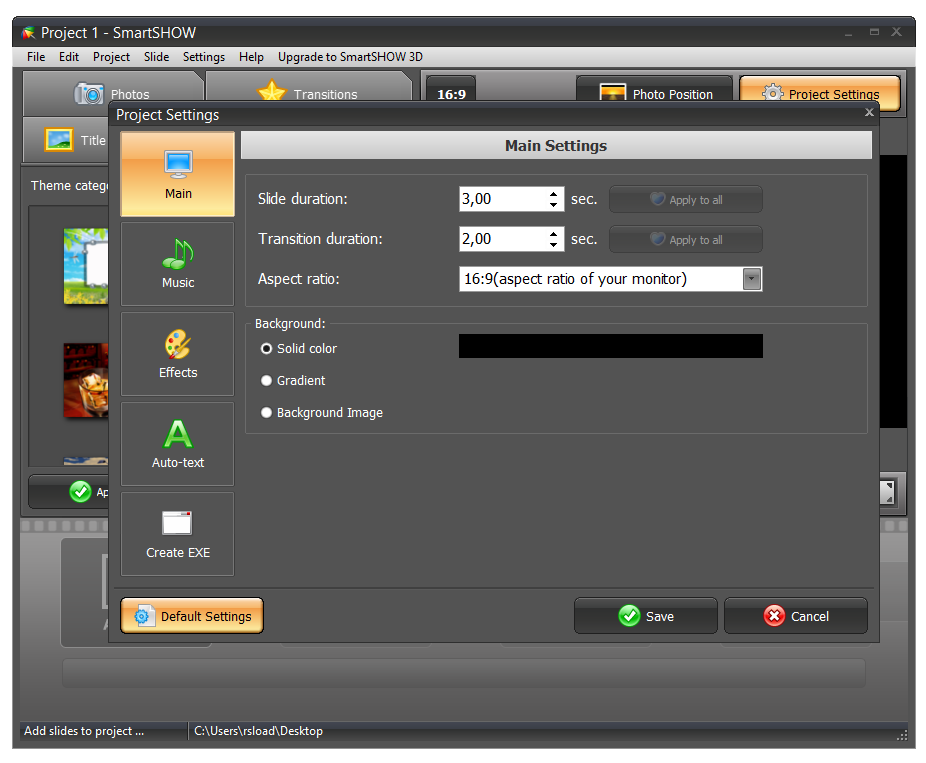Open the Project menu

pos(111,57)
